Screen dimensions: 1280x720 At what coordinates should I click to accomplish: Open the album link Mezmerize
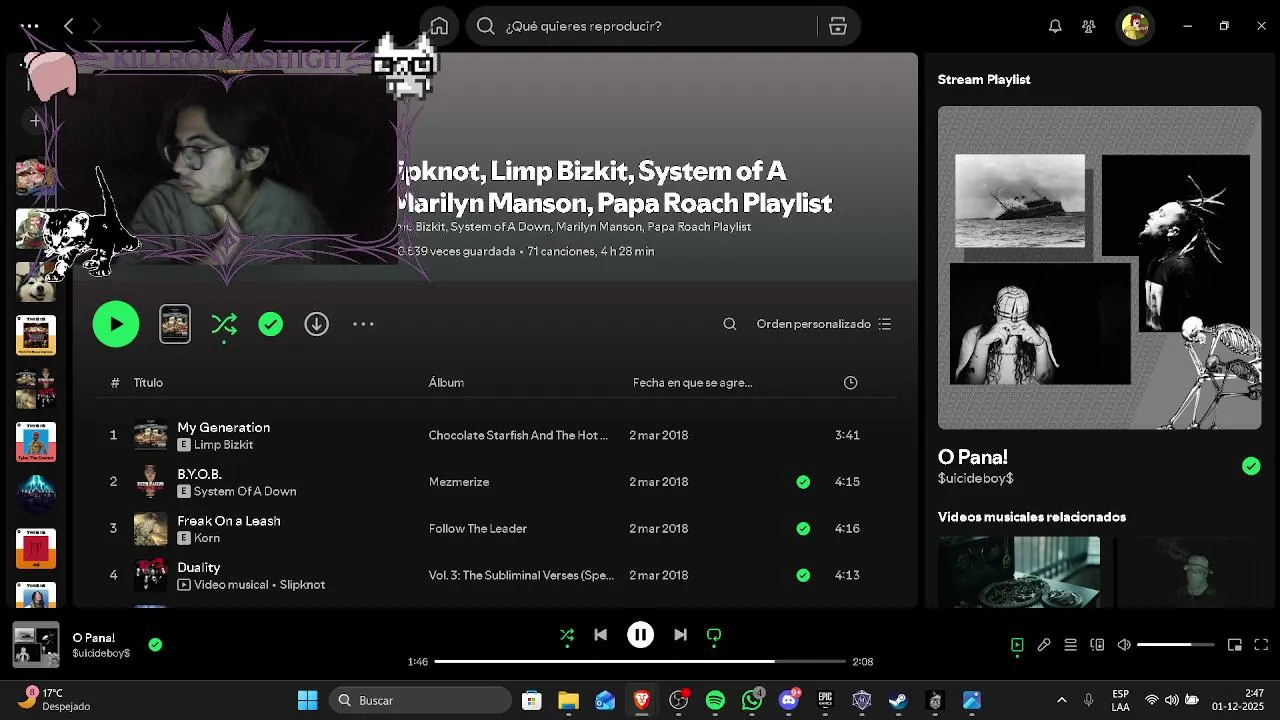point(459,482)
